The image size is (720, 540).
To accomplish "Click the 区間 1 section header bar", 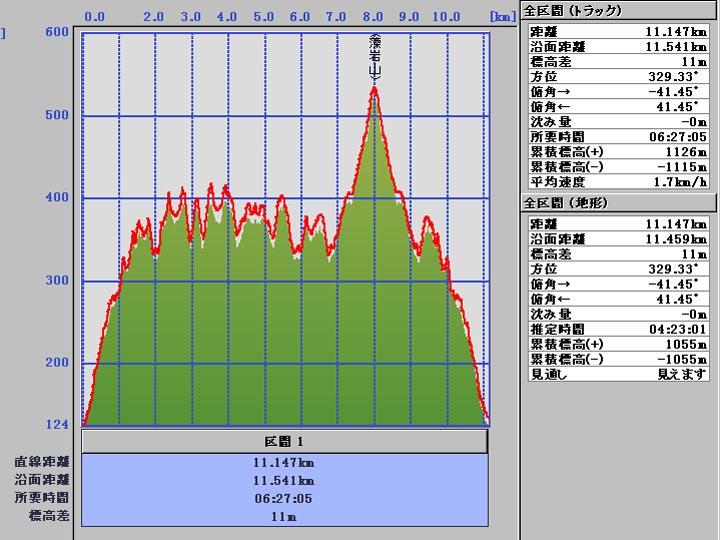I will click(x=285, y=441).
